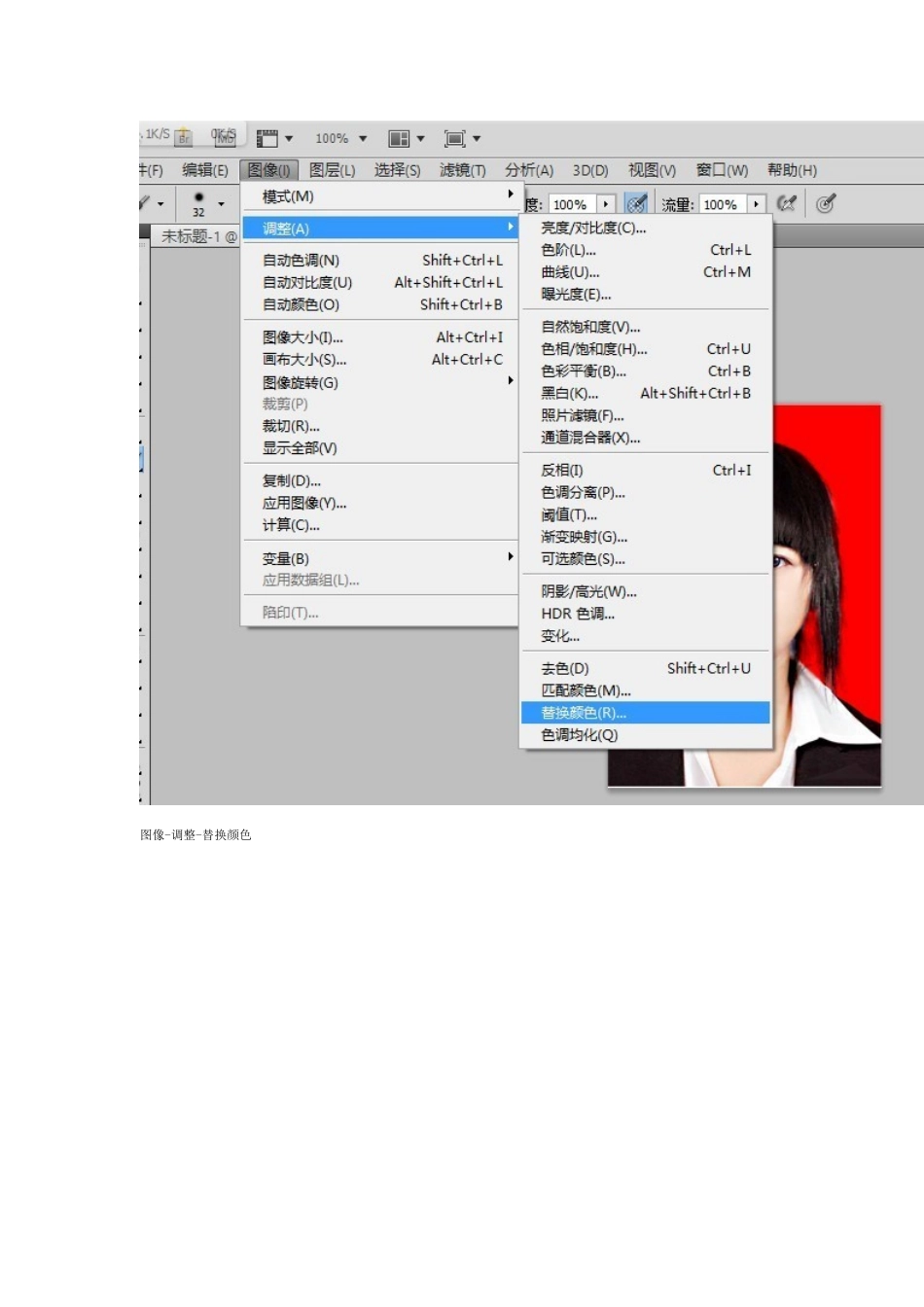Choose 复制(D)...
This screenshot has height=1307, width=924.
pyautogui.click(x=380, y=481)
